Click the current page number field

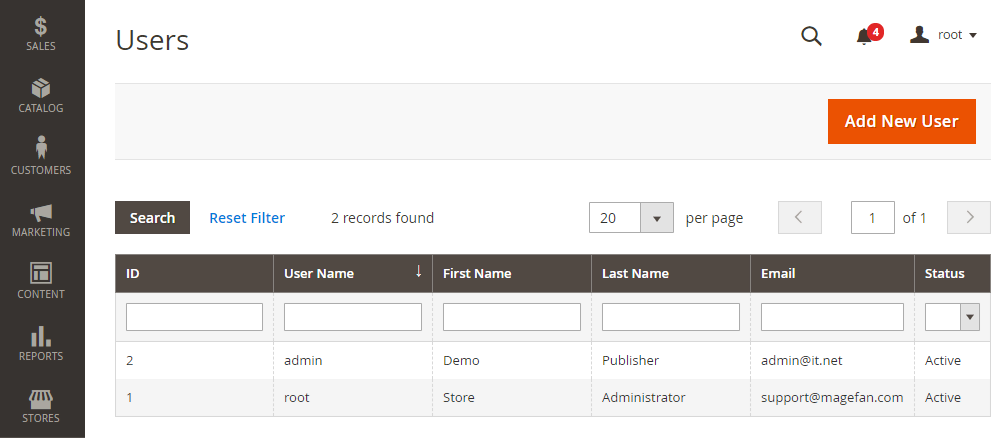pyautogui.click(x=872, y=218)
